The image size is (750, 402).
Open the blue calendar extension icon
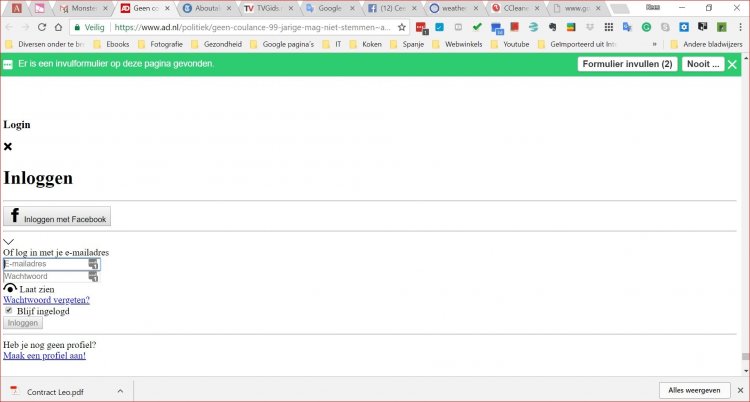497,28
